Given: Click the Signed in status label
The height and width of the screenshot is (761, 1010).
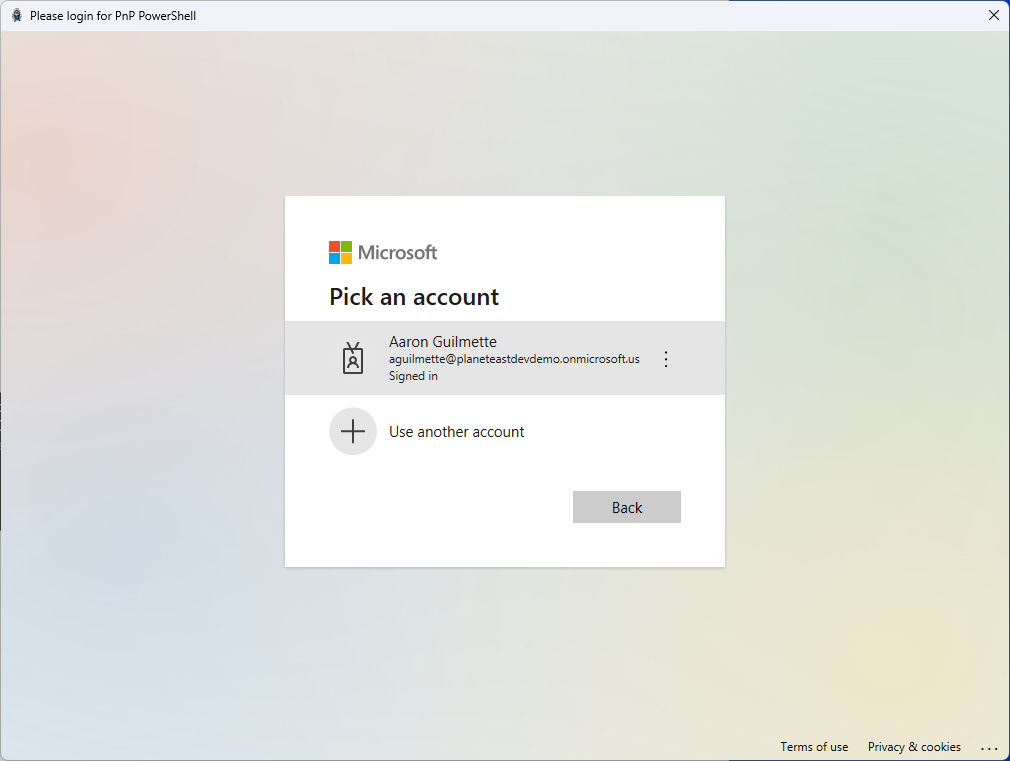Looking at the screenshot, I should [x=413, y=375].
